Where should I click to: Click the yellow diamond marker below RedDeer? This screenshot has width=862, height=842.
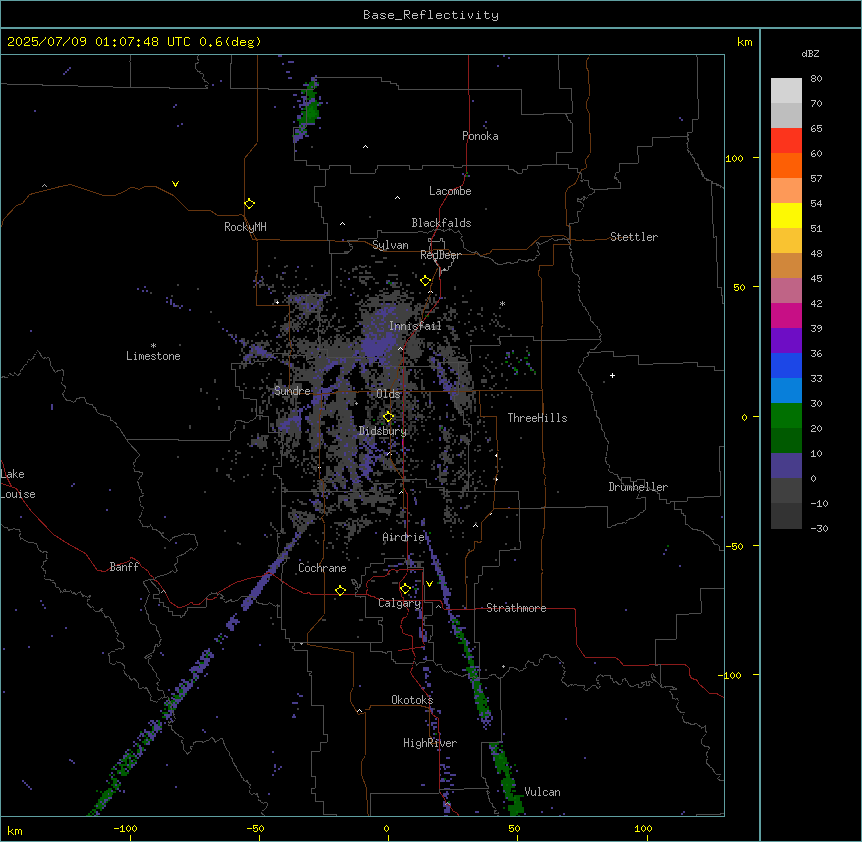[426, 281]
